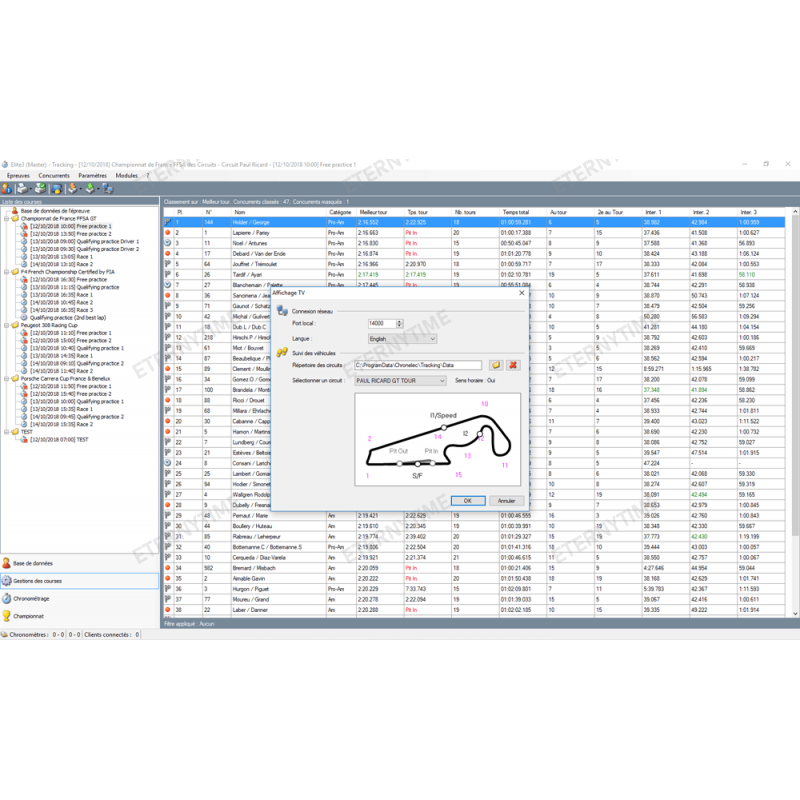Click the Base de données person icon
This screenshot has height=800, width=800.
[x=7, y=563]
